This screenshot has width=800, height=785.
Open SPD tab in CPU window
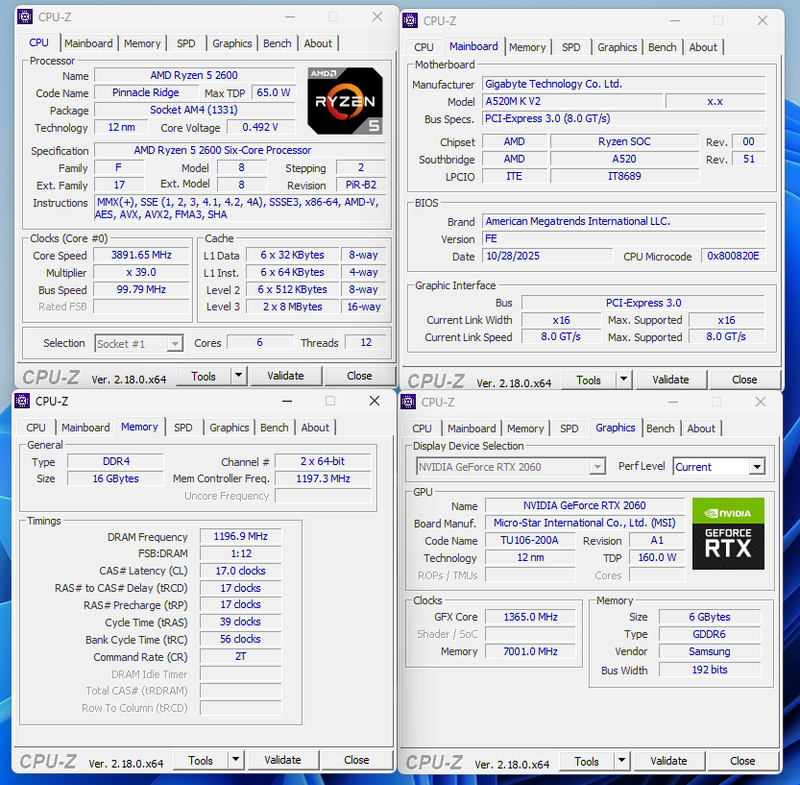[x=186, y=43]
